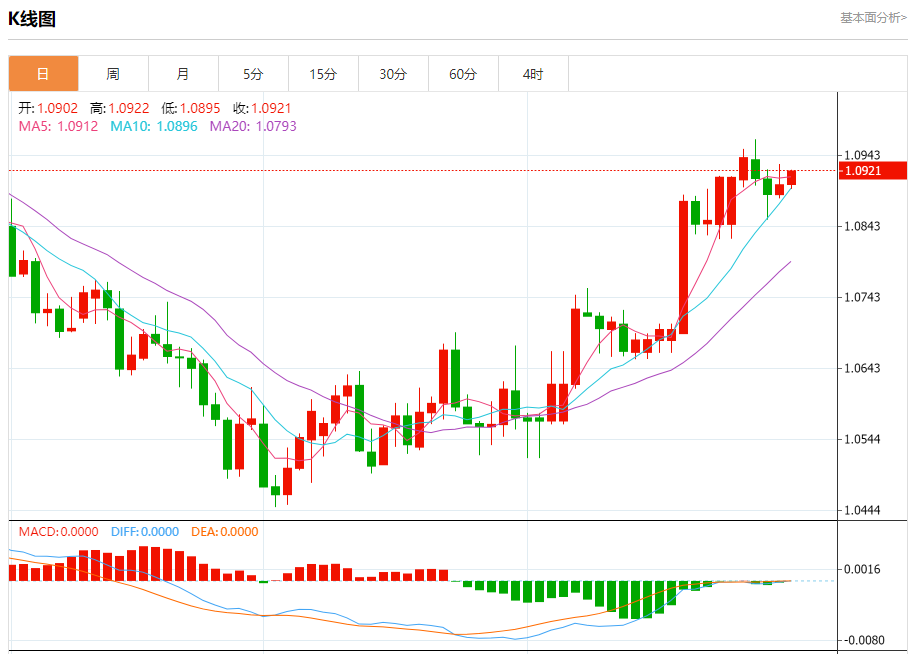Click the MA5: 1.0912 label
Image resolution: width=914 pixels, height=654 pixels.
click(x=58, y=126)
